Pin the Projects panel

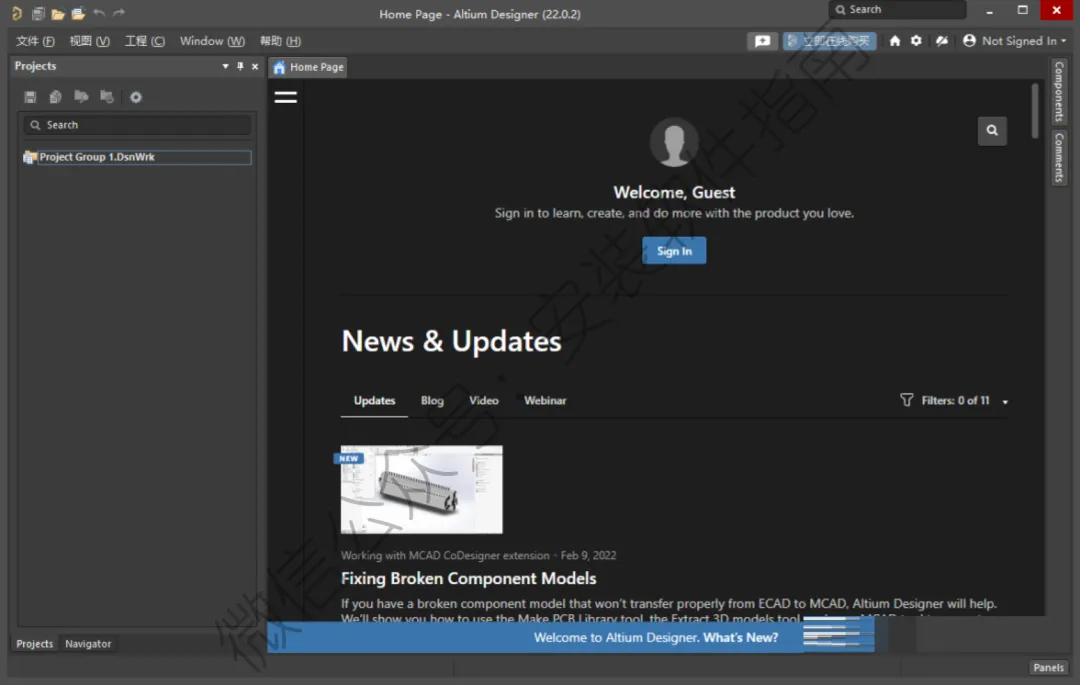[240, 66]
